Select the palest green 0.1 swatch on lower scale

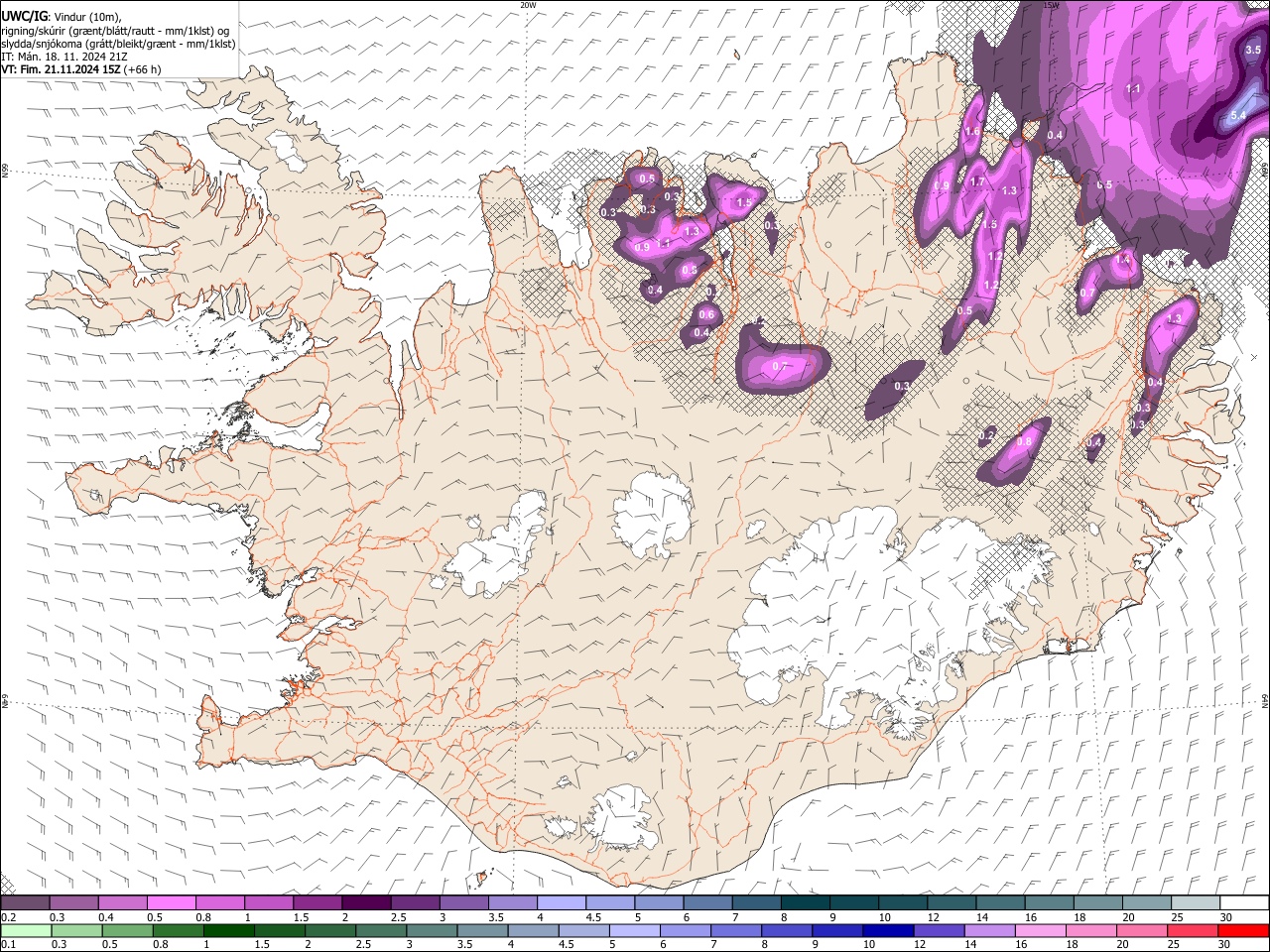click(x=26, y=930)
